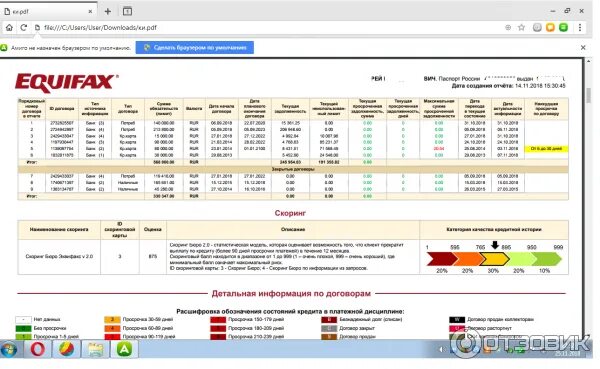
Task: Click the report creation date '14.11.2018 15:30:45'
Action: [x=540, y=86]
